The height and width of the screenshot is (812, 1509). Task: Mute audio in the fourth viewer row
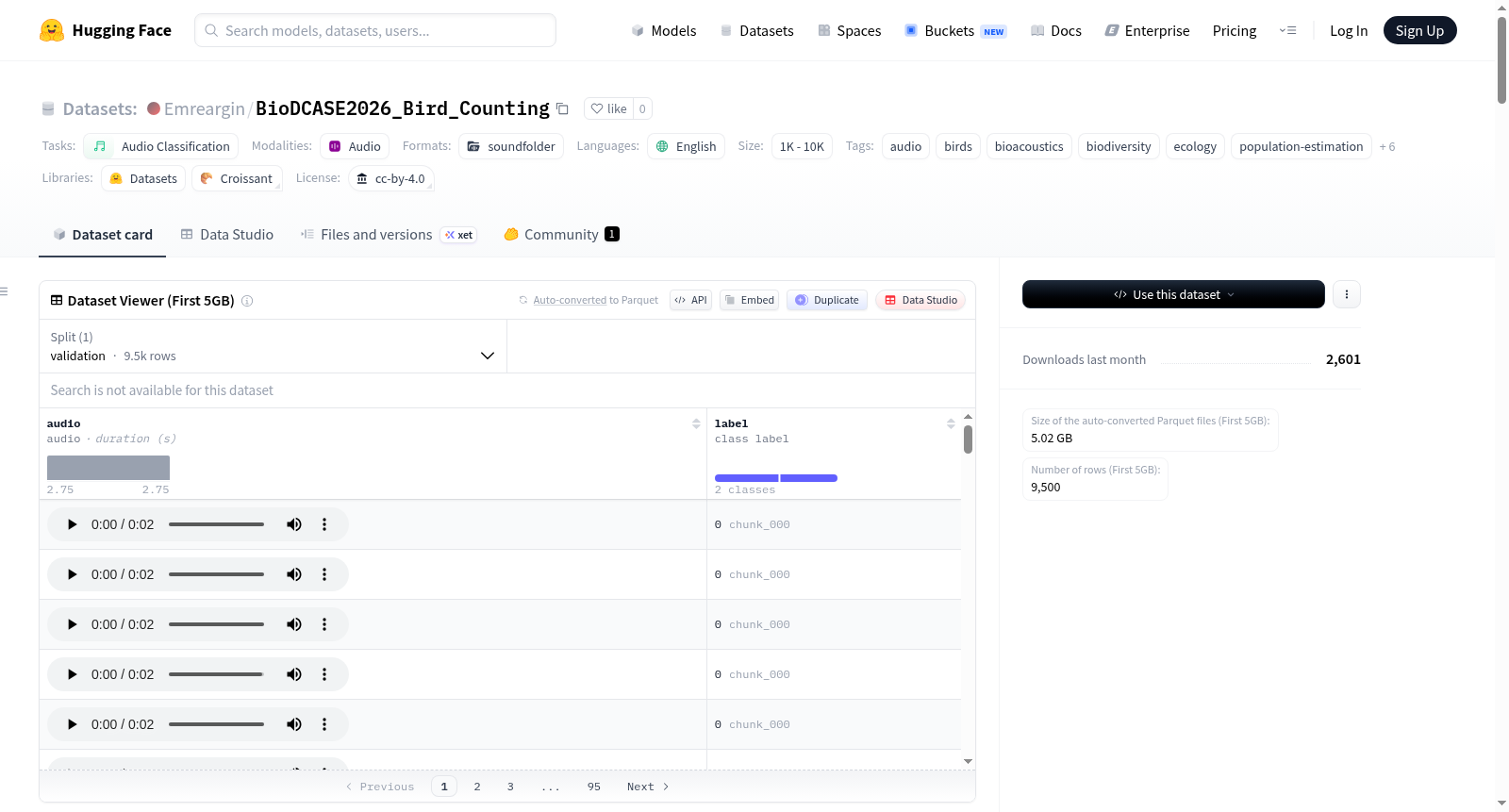294,674
